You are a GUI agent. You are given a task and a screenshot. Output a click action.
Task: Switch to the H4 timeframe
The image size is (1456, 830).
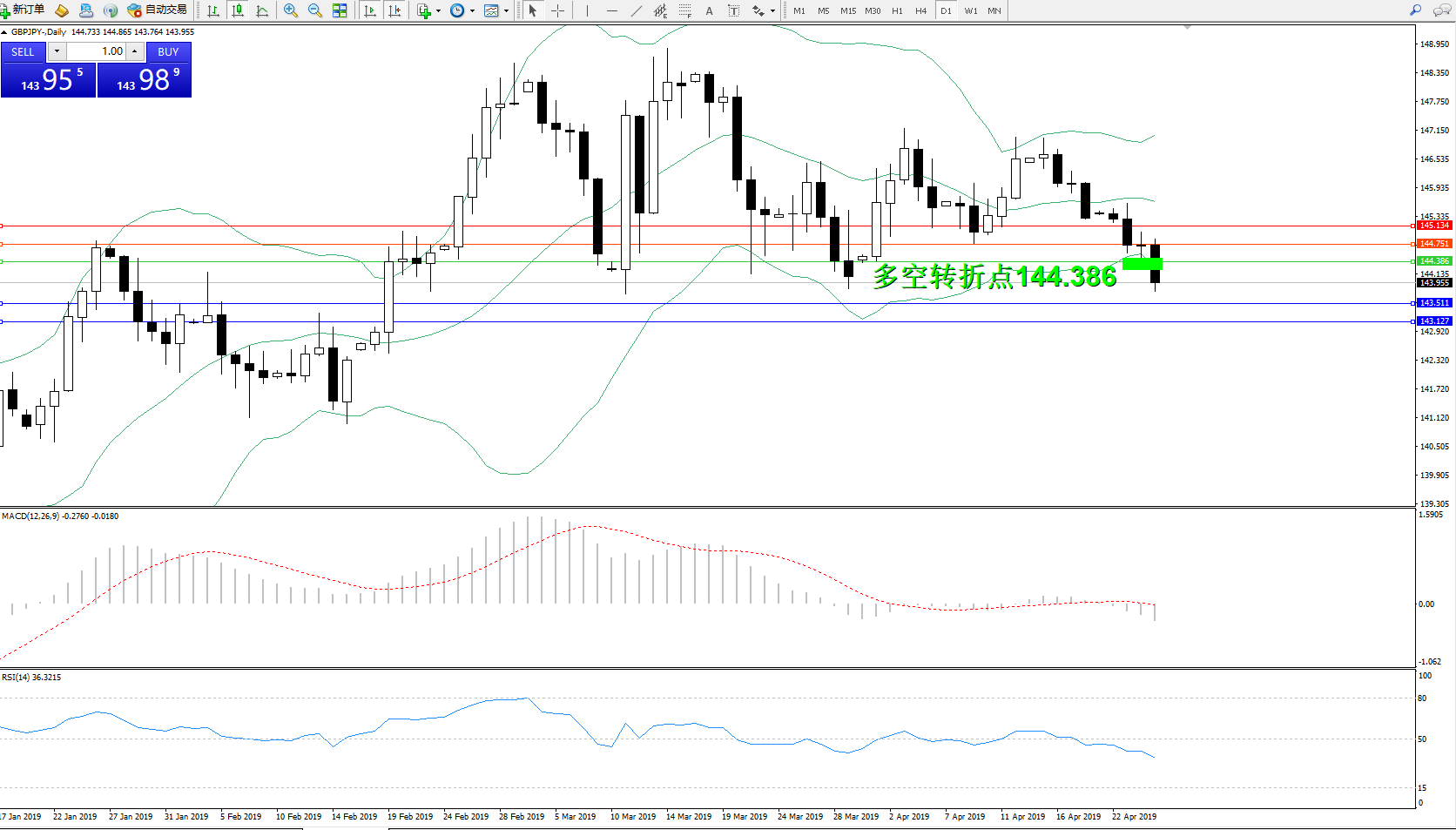(920, 11)
